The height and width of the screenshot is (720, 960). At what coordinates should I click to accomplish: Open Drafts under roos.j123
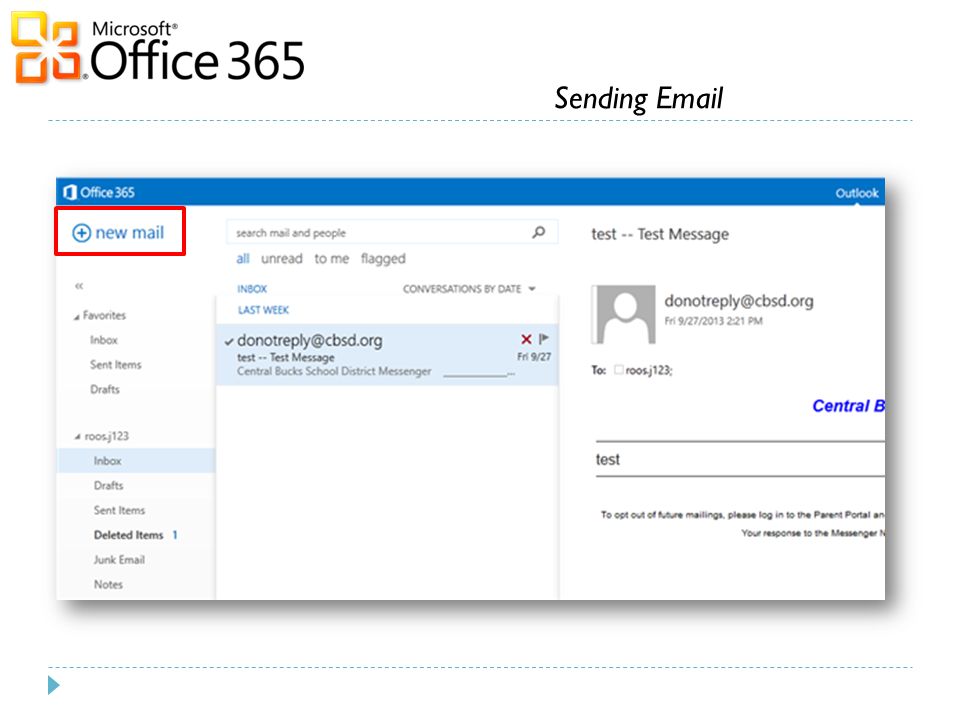108,486
